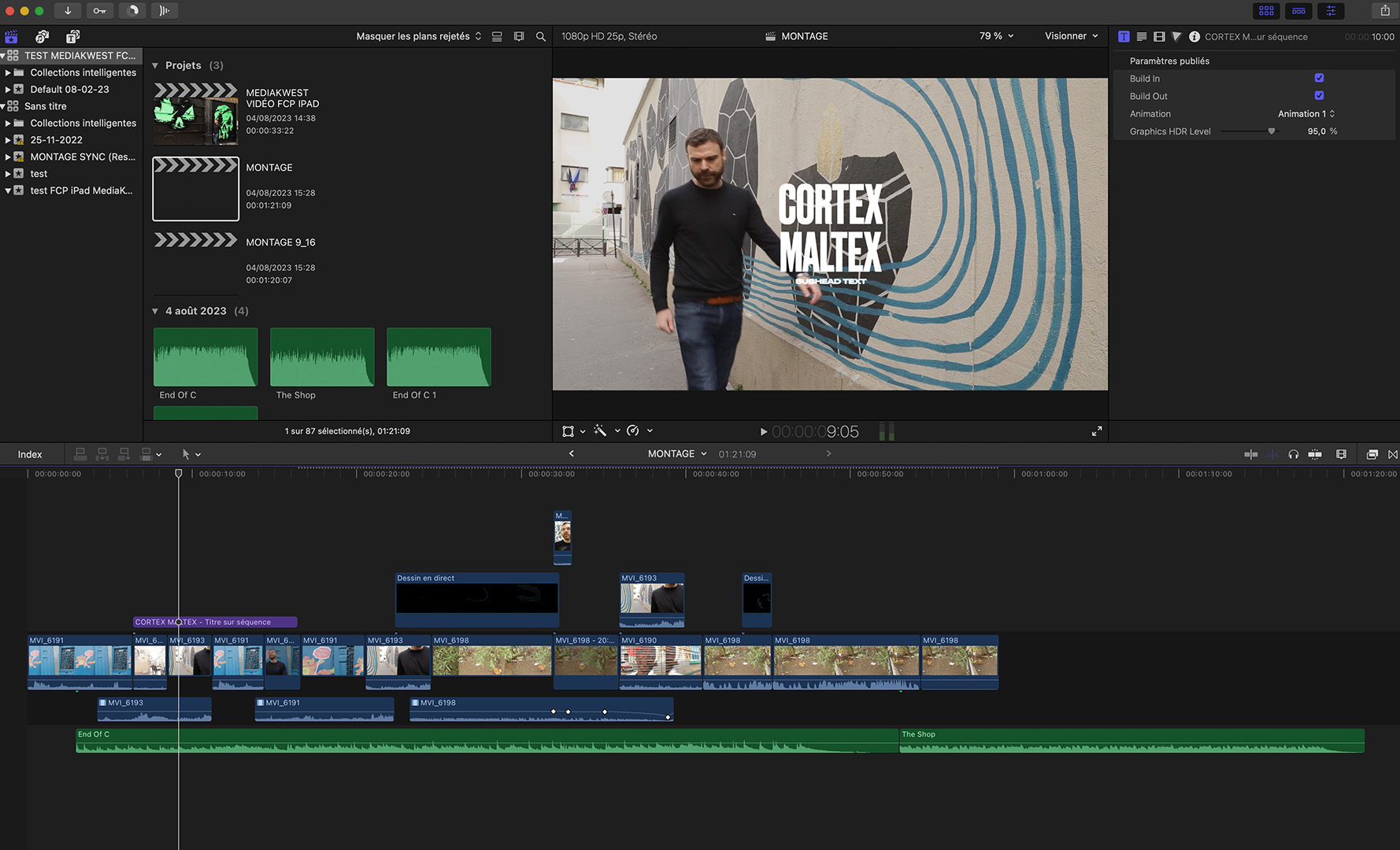Open the share export button
Viewport: 1400px width, 850px height.
1385,11
